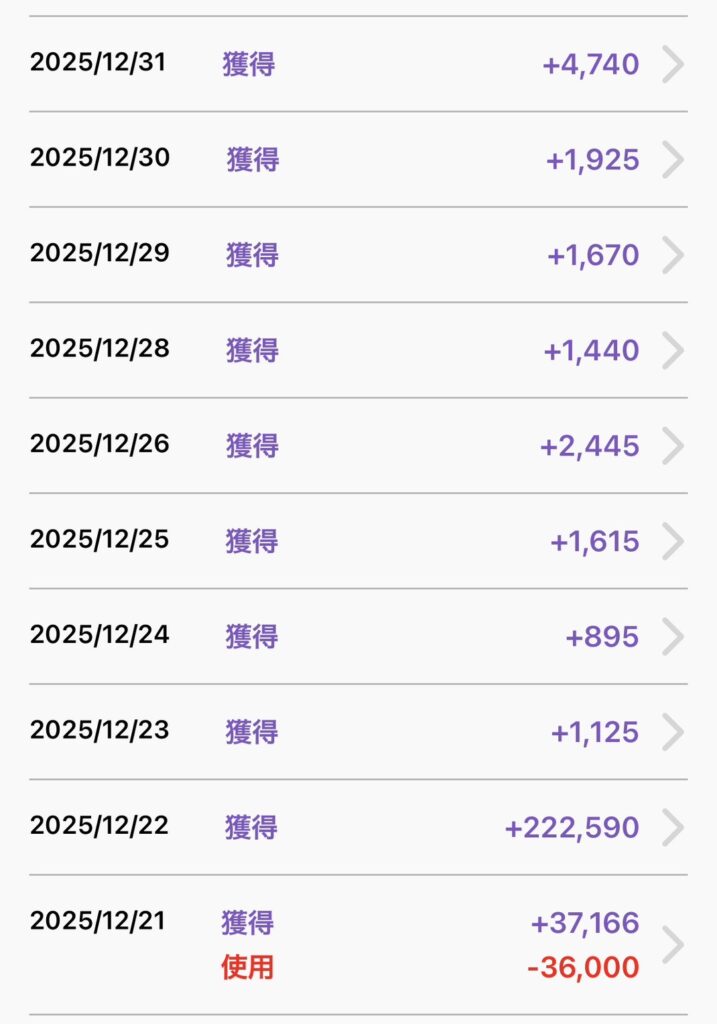Open the chevron for 2025/12/30
The image size is (717, 1024).
673,160
